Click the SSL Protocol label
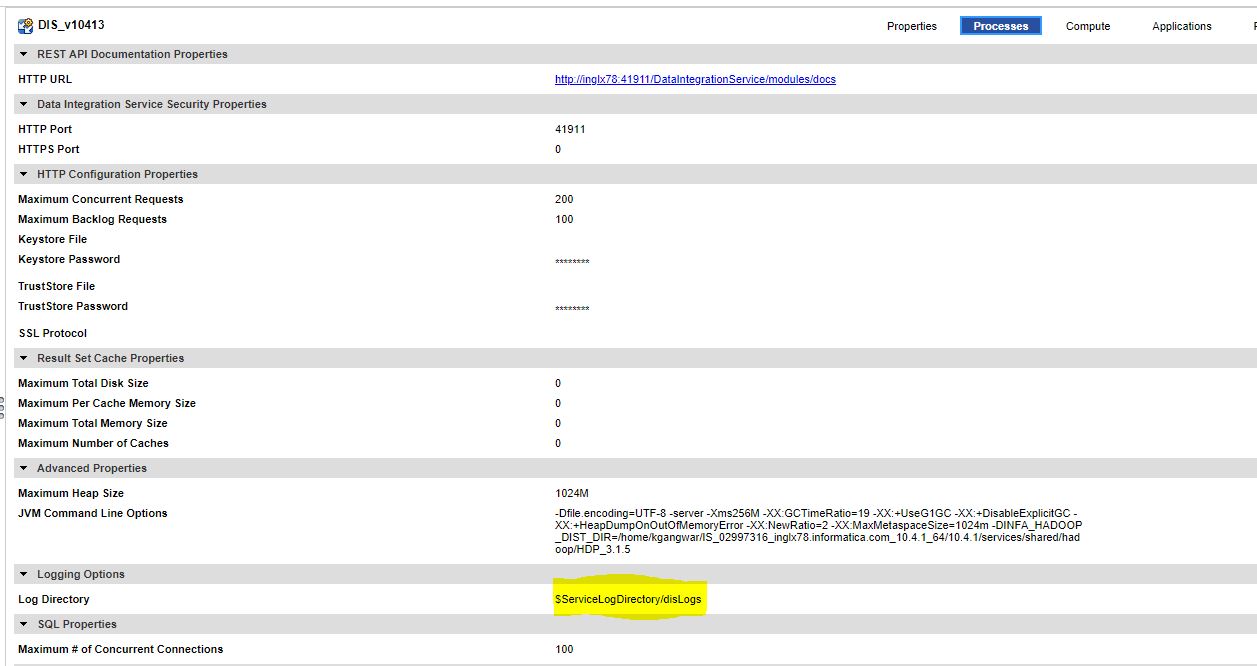Image resolution: width=1257 pixels, height=666 pixels. (53, 333)
